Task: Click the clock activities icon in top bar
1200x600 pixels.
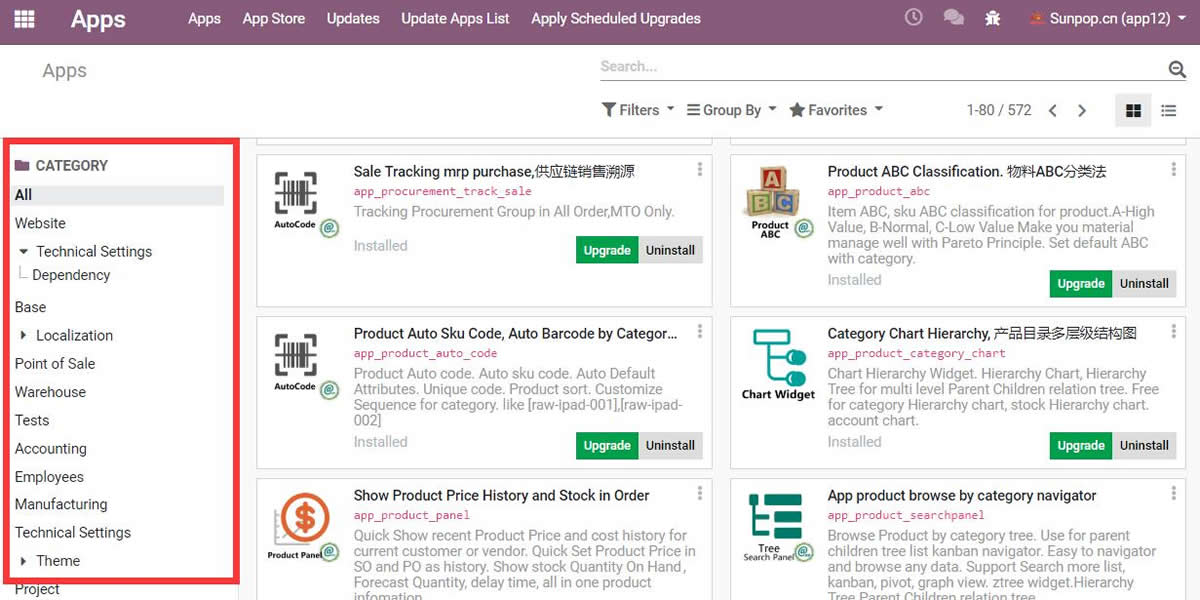Action: pos(913,18)
